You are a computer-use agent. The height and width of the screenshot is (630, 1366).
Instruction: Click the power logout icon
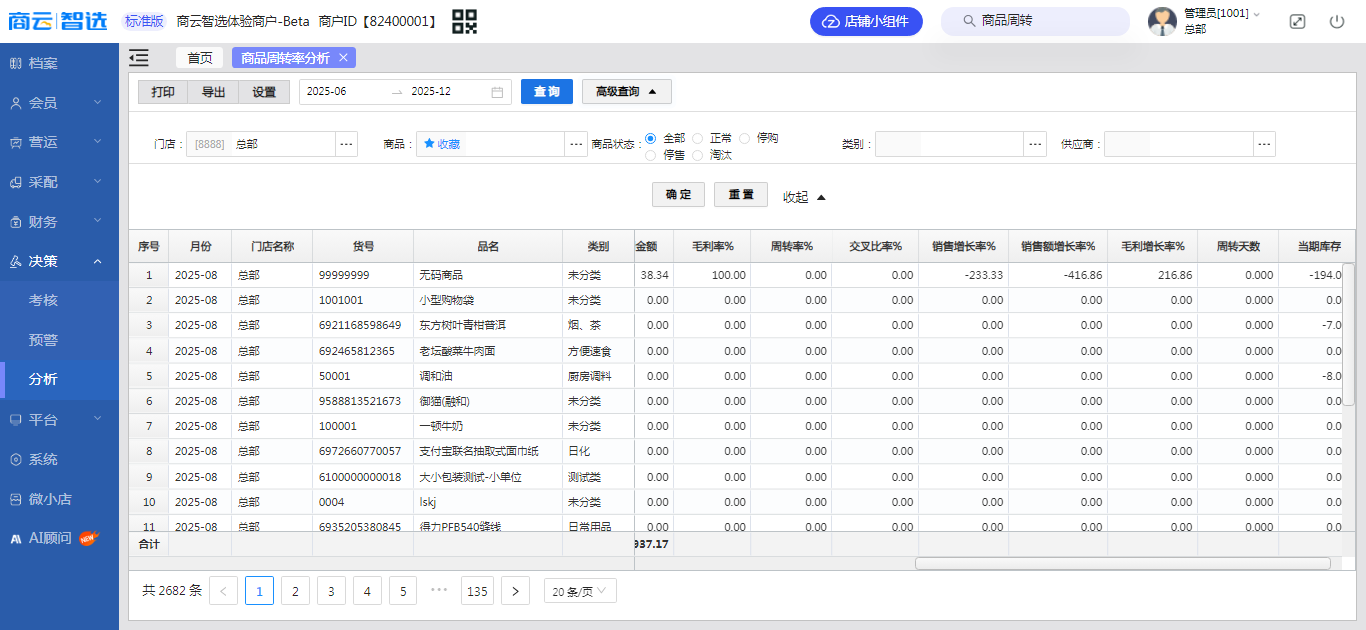pos(1337,21)
